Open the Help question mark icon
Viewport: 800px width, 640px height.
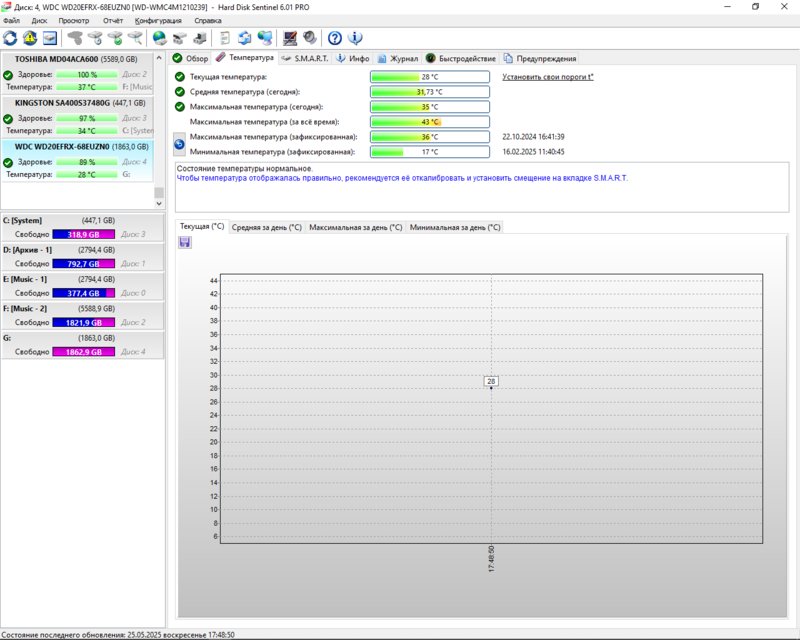pyautogui.click(x=335, y=39)
